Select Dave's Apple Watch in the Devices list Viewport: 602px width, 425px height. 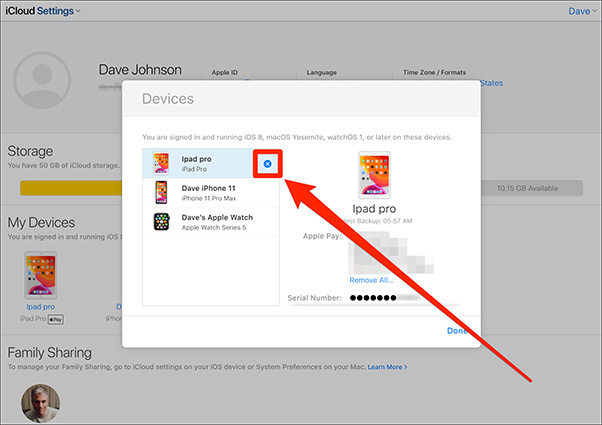pos(211,222)
